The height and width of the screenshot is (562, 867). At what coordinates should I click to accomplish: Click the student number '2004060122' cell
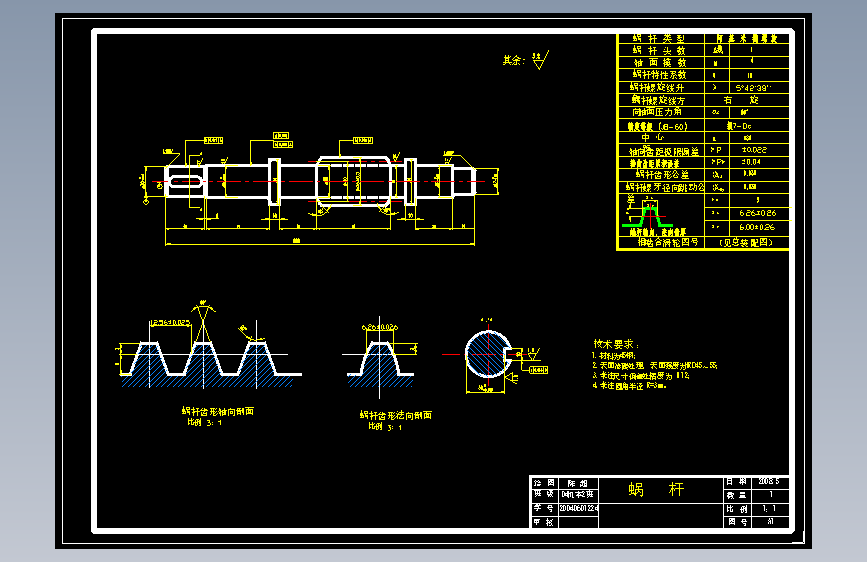[578, 508]
